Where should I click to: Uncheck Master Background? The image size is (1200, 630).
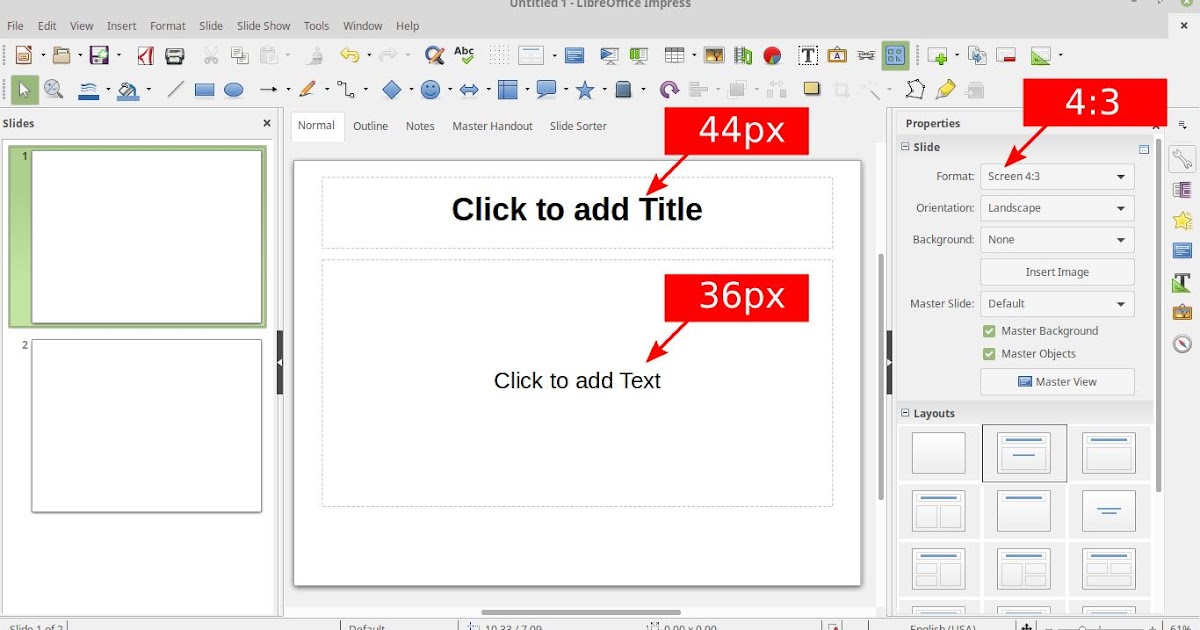coord(989,330)
